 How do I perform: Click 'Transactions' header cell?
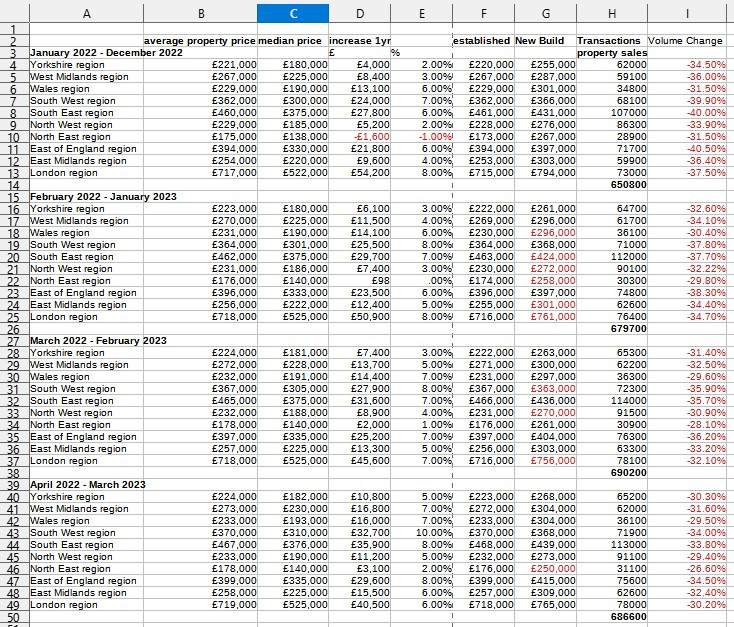coord(612,41)
